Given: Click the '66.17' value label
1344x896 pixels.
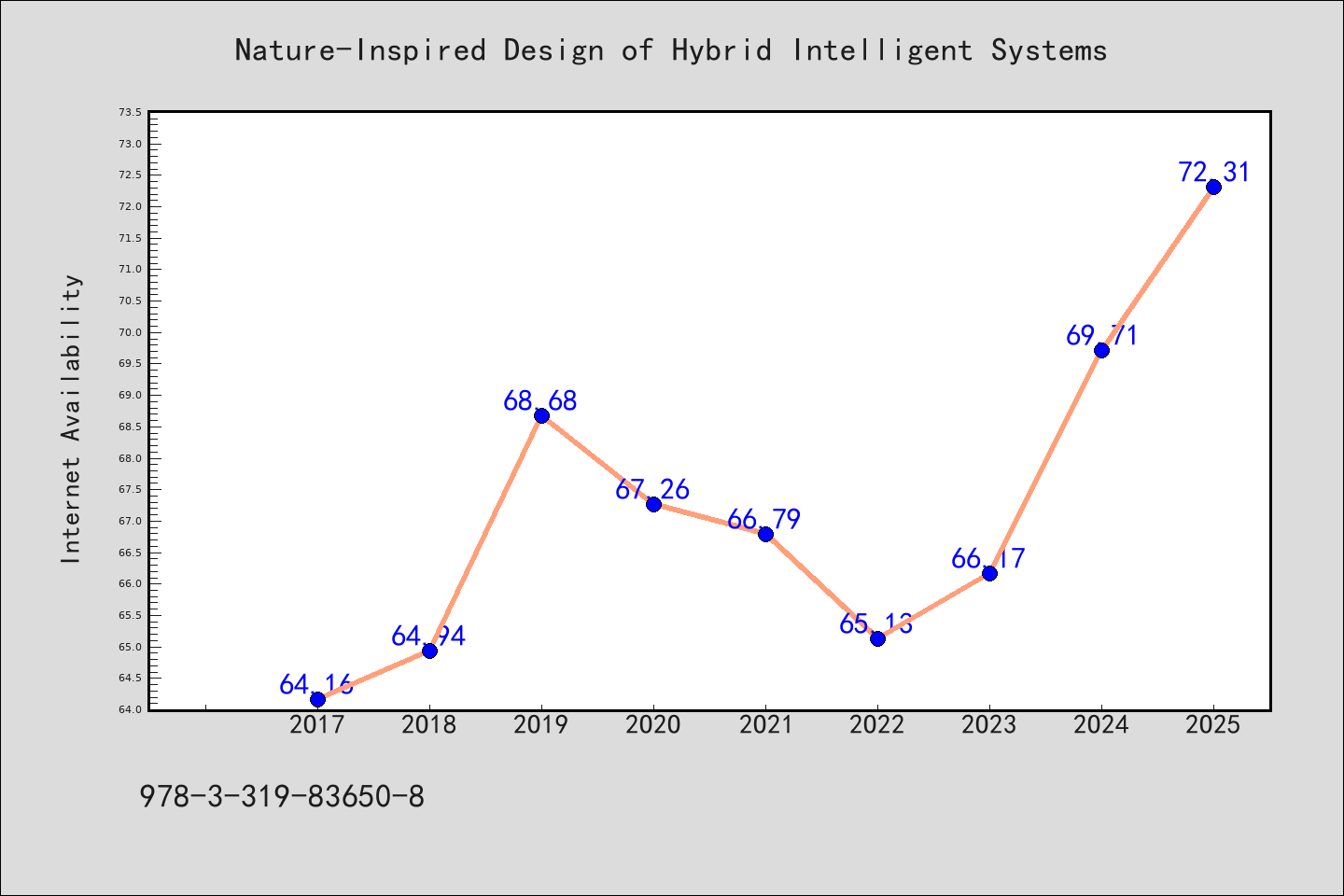Looking at the screenshot, I should tap(988, 558).
